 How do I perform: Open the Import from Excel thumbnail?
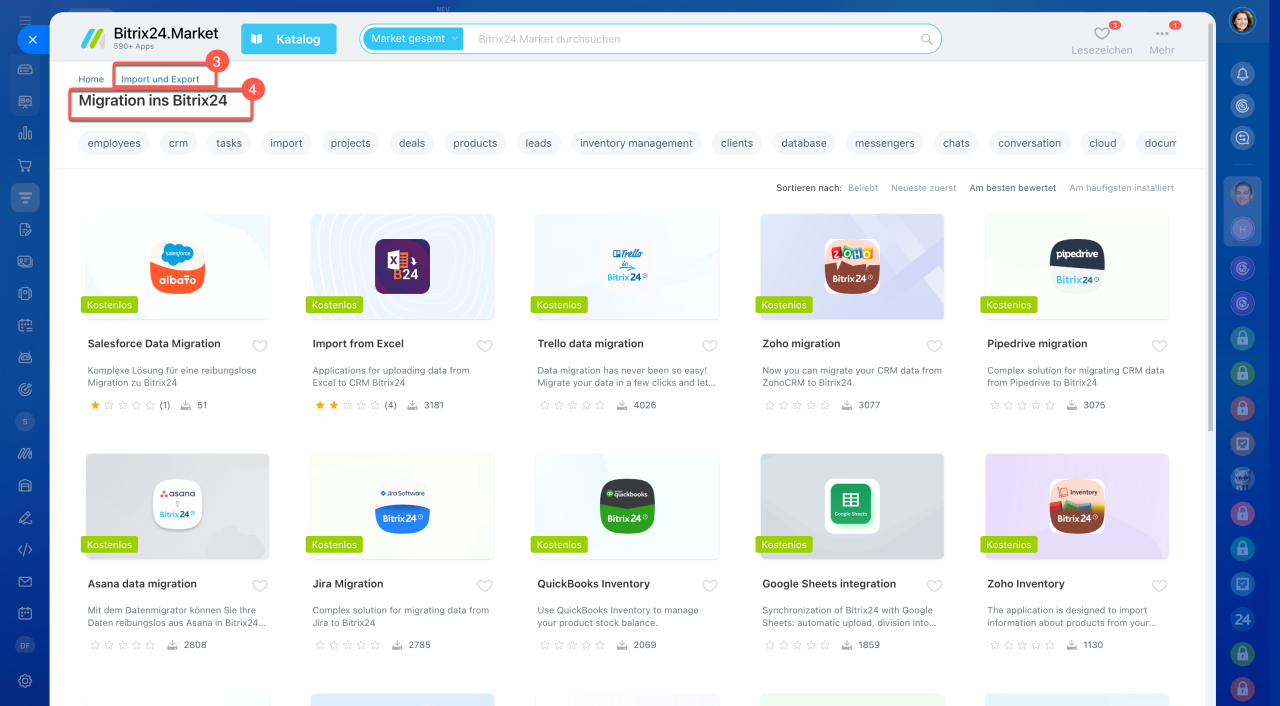click(402, 267)
